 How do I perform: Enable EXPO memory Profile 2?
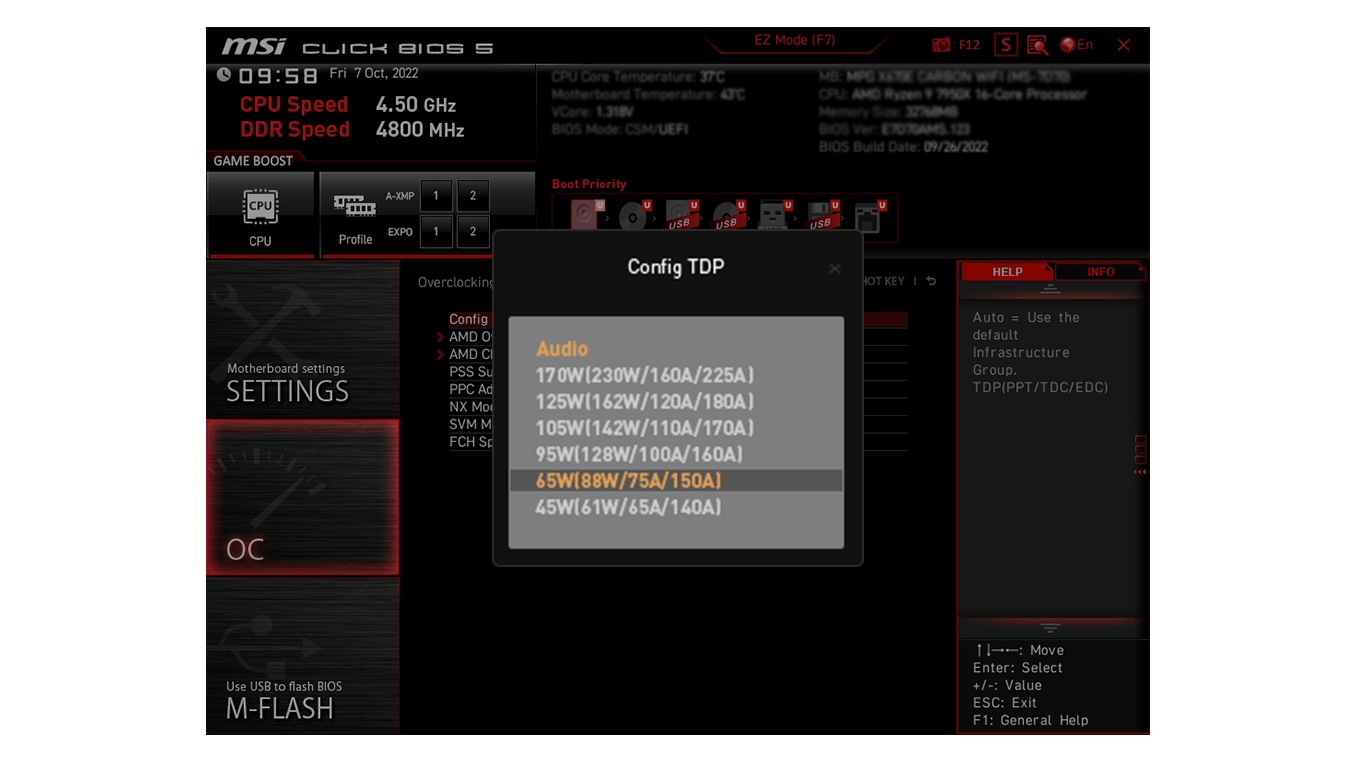click(x=472, y=231)
